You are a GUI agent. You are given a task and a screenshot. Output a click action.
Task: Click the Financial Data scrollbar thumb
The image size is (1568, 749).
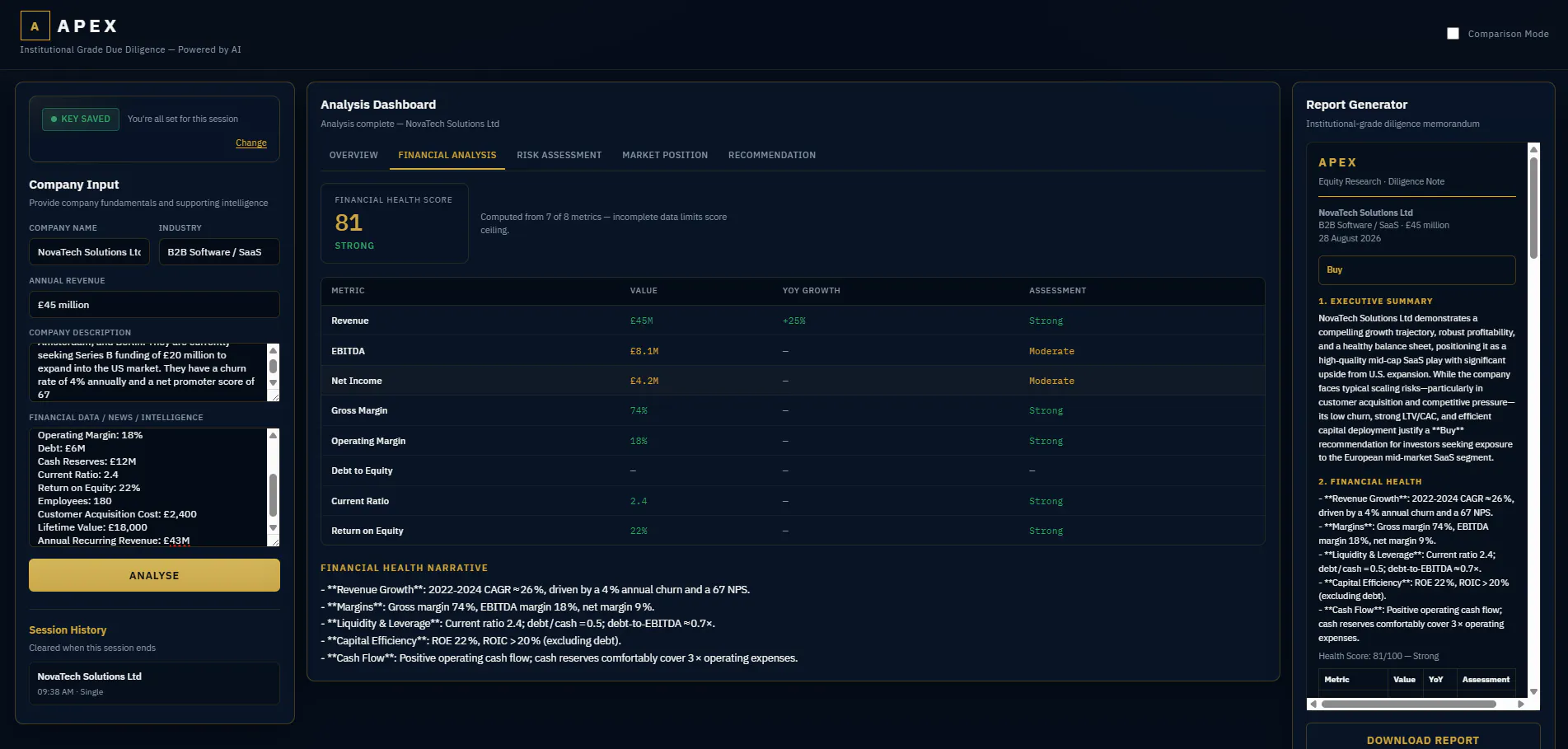[x=274, y=494]
